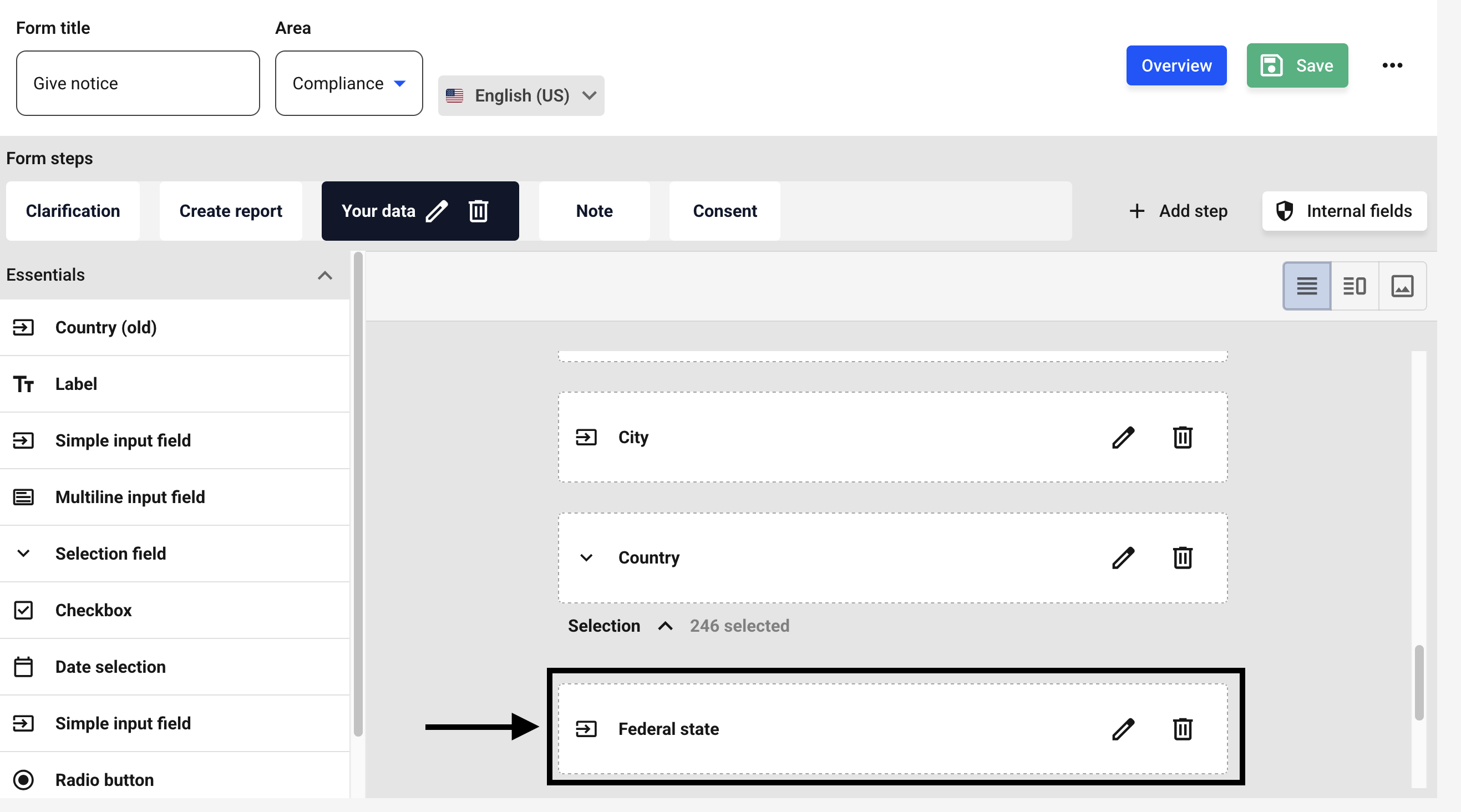1461x812 pixels.
Task: Rename the Your data step
Action: [437, 211]
